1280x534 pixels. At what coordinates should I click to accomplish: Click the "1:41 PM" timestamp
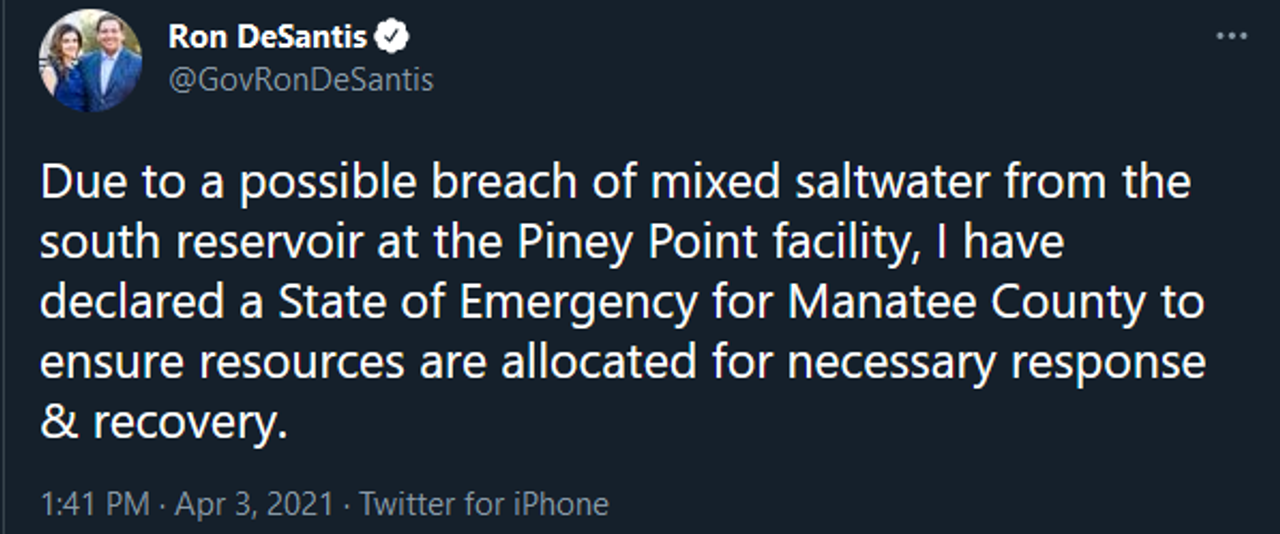94,504
